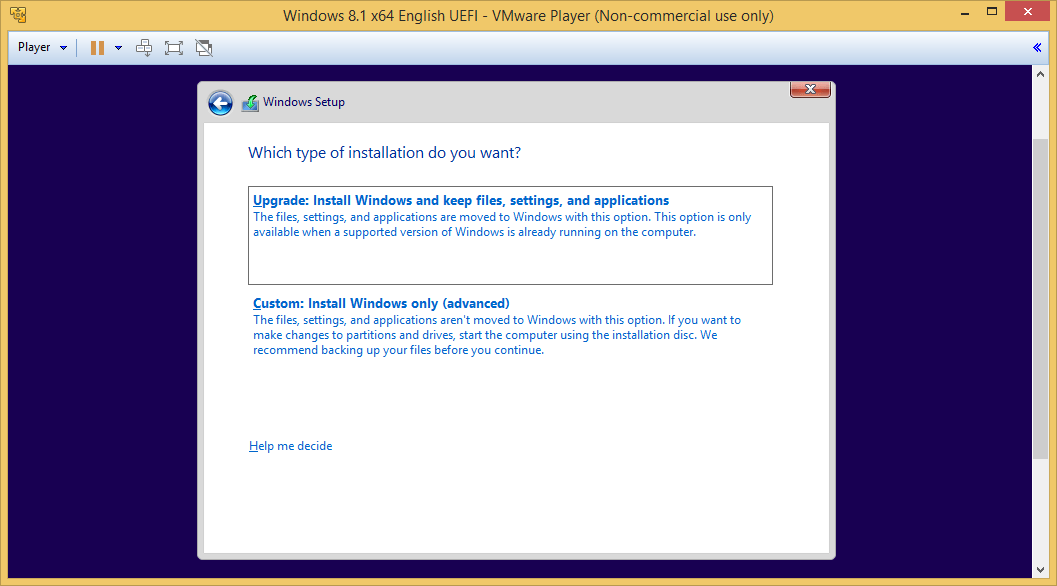Click the 'Windows Setup' title text

(303, 102)
